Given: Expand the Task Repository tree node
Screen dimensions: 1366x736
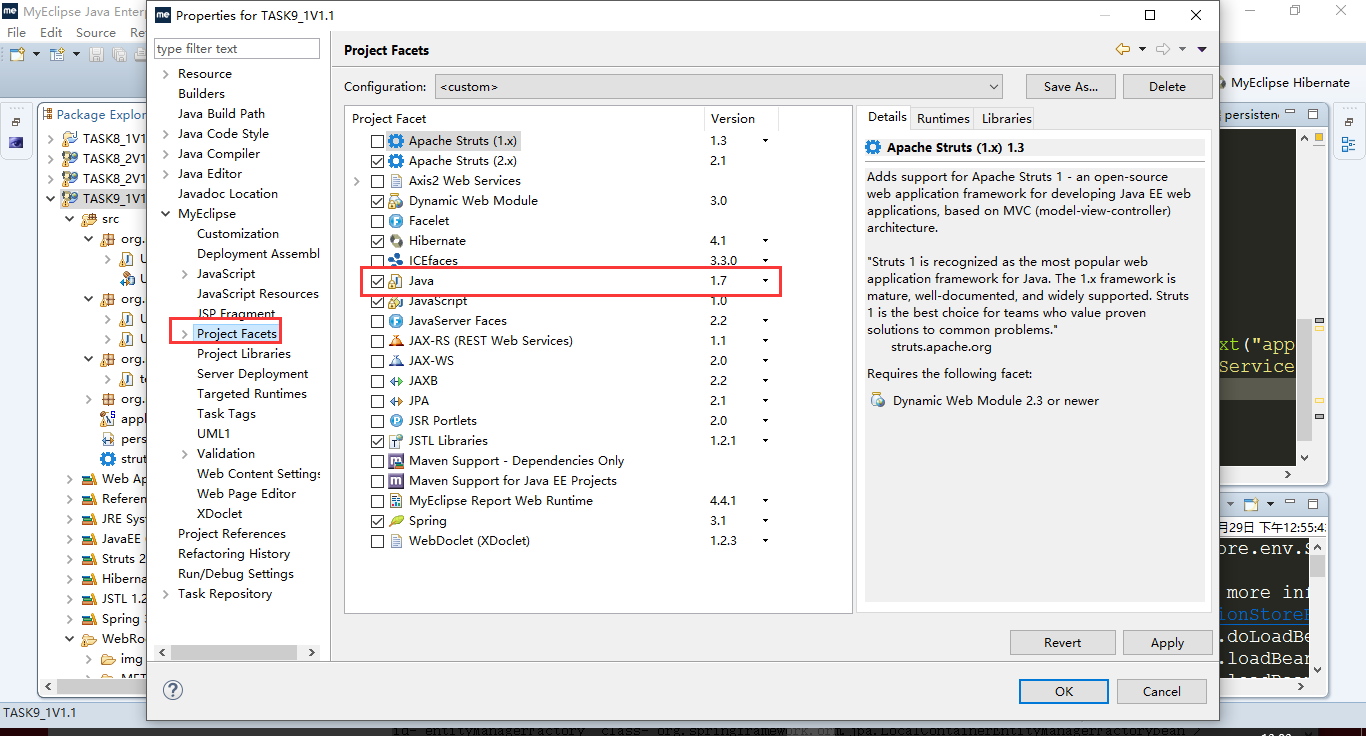Looking at the screenshot, I should tap(165, 594).
